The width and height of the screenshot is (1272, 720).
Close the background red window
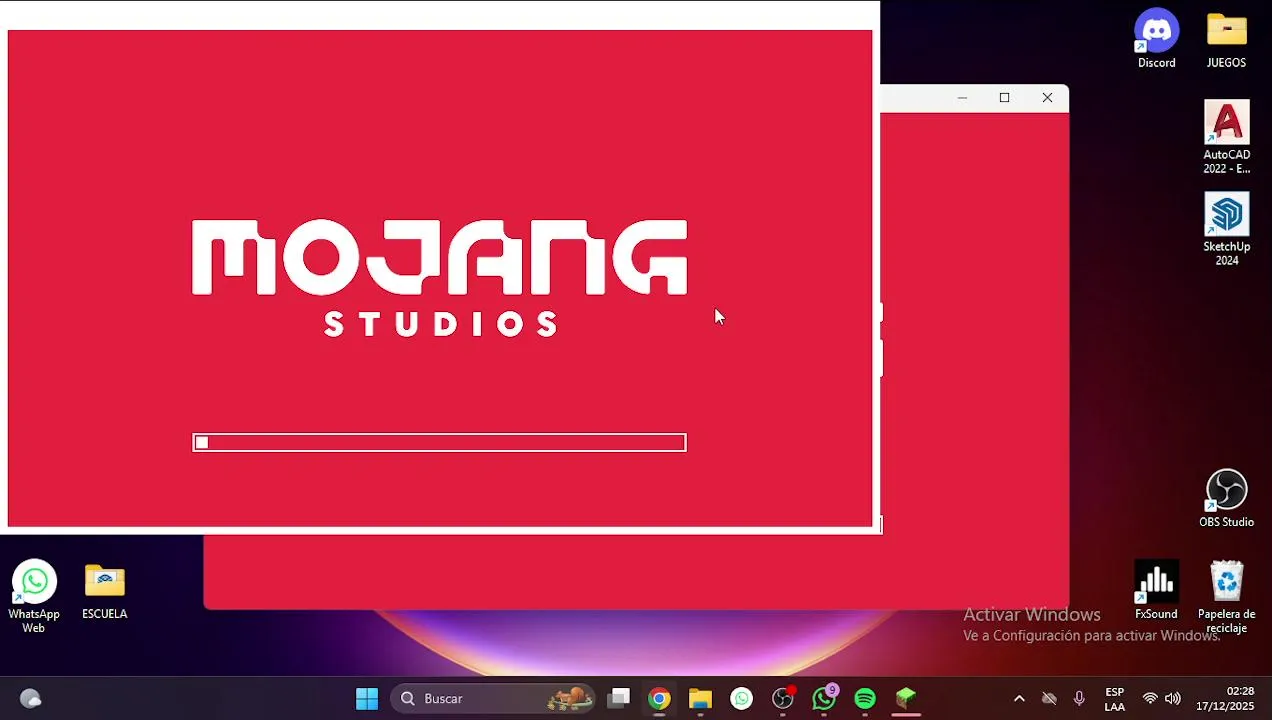1047,98
